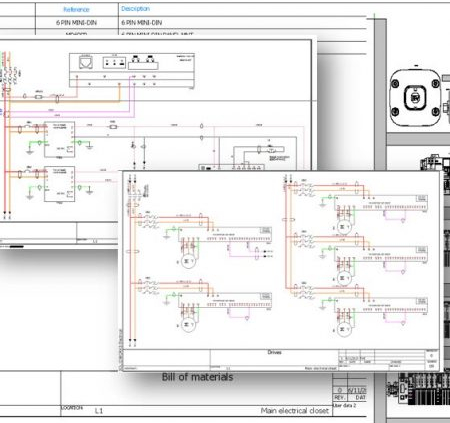The width and height of the screenshot is (450, 423).
Task: Select the 6 PIN MINI-DIN reference cell
Action: 76,23
